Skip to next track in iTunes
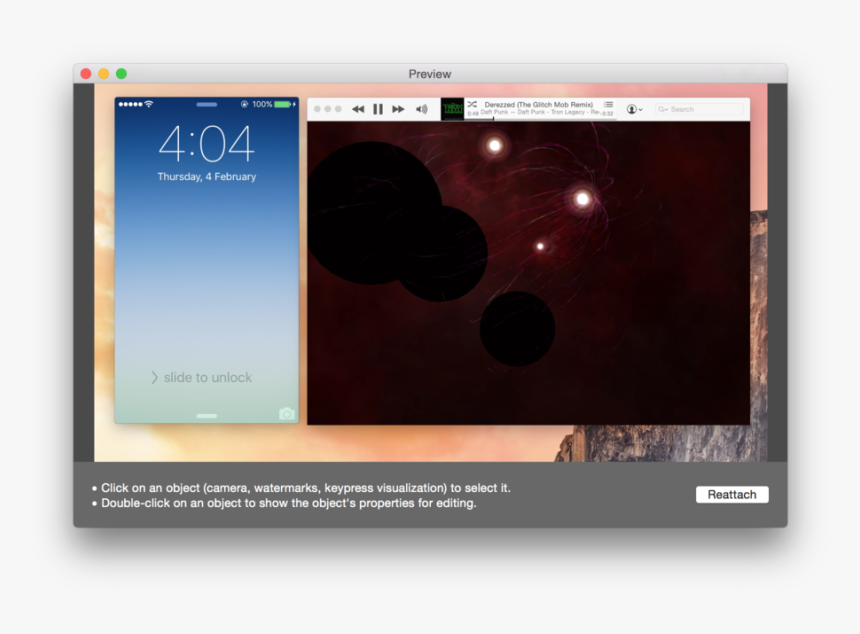Screen dimensions: 860x634 [398, 109]
